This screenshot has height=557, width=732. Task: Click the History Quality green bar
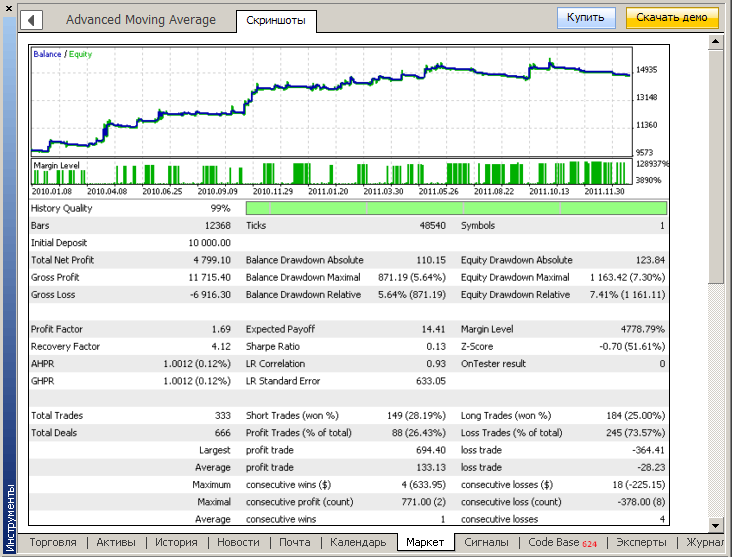tap(456, 208)
